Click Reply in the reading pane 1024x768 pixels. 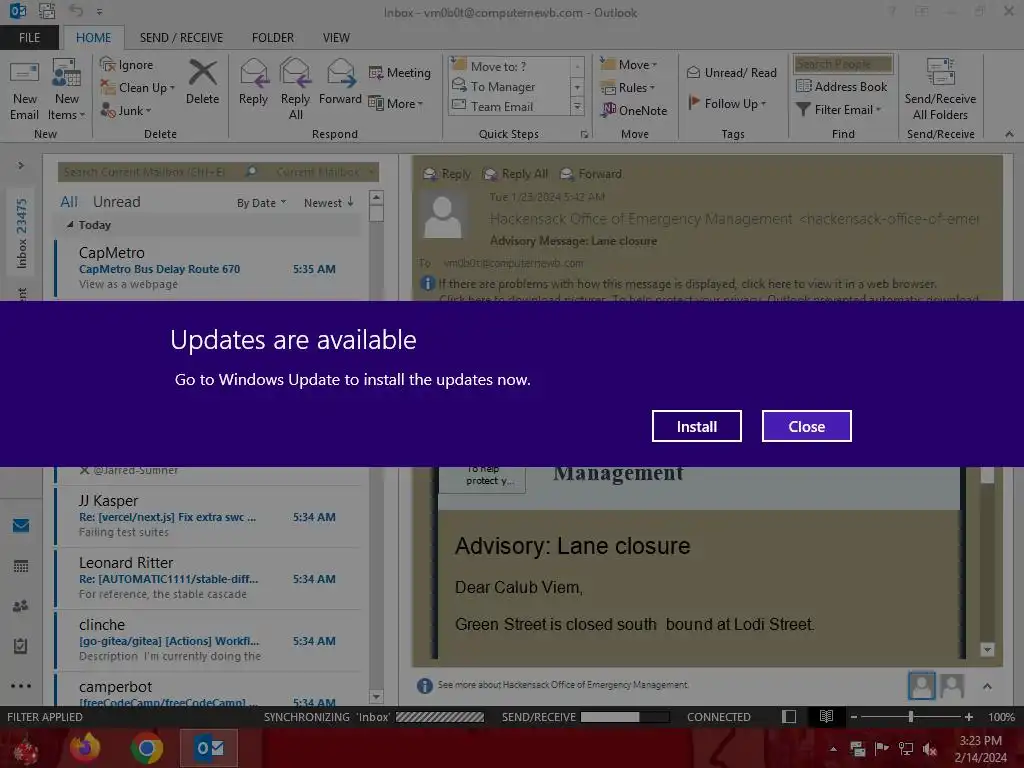(447, 174)
